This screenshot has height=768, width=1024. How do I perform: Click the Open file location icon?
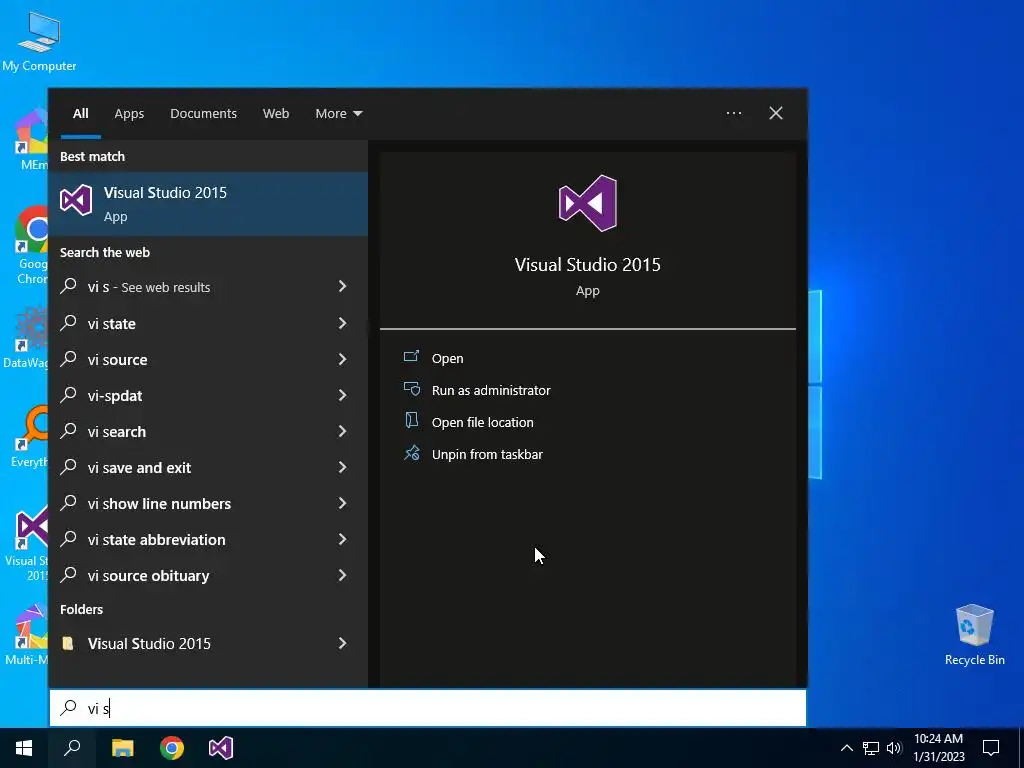click(x=411, y=421)
